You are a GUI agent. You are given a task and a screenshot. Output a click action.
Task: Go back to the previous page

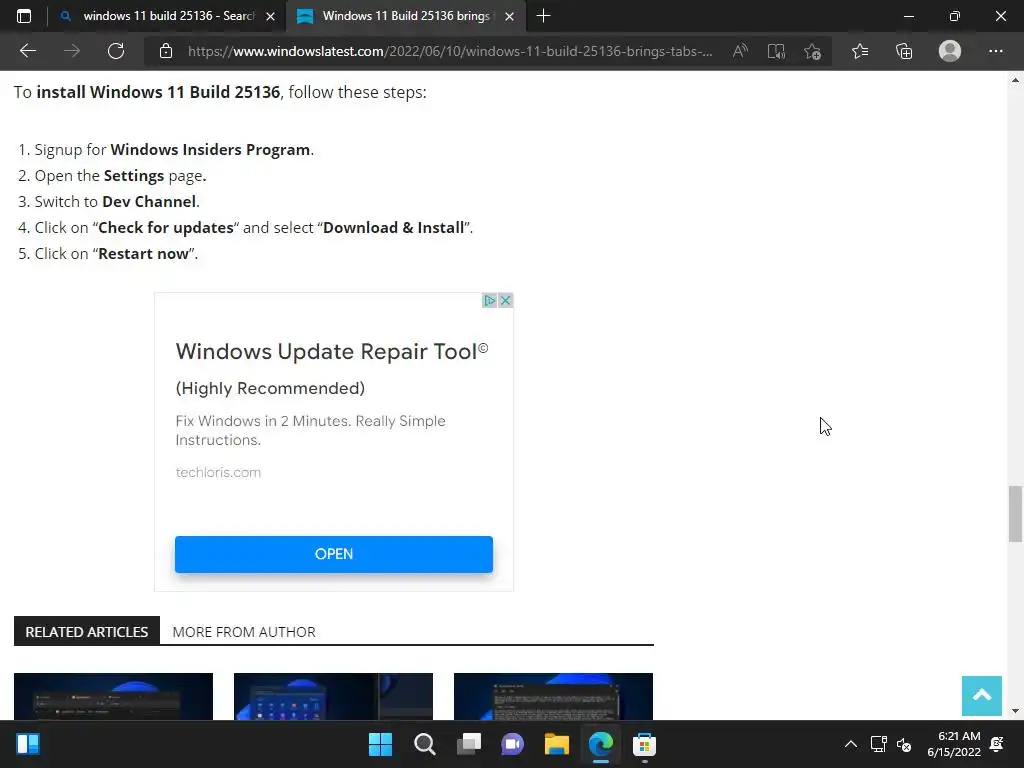27,51
